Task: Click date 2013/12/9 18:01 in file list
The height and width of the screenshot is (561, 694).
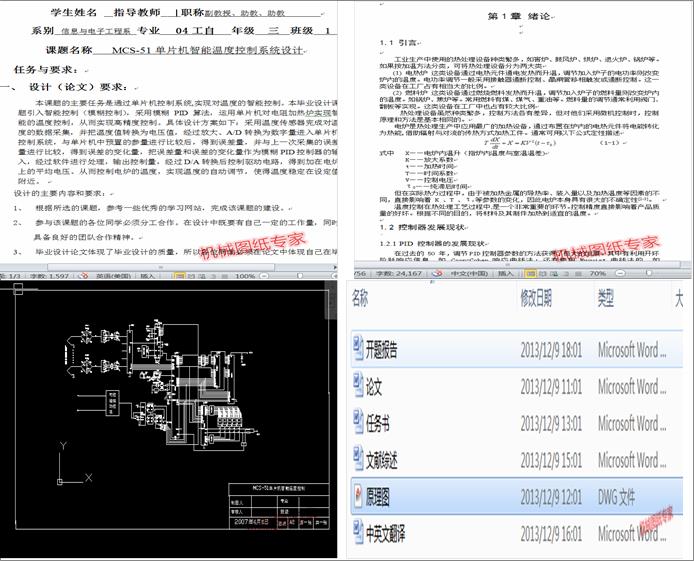Action: pos(551,350)
